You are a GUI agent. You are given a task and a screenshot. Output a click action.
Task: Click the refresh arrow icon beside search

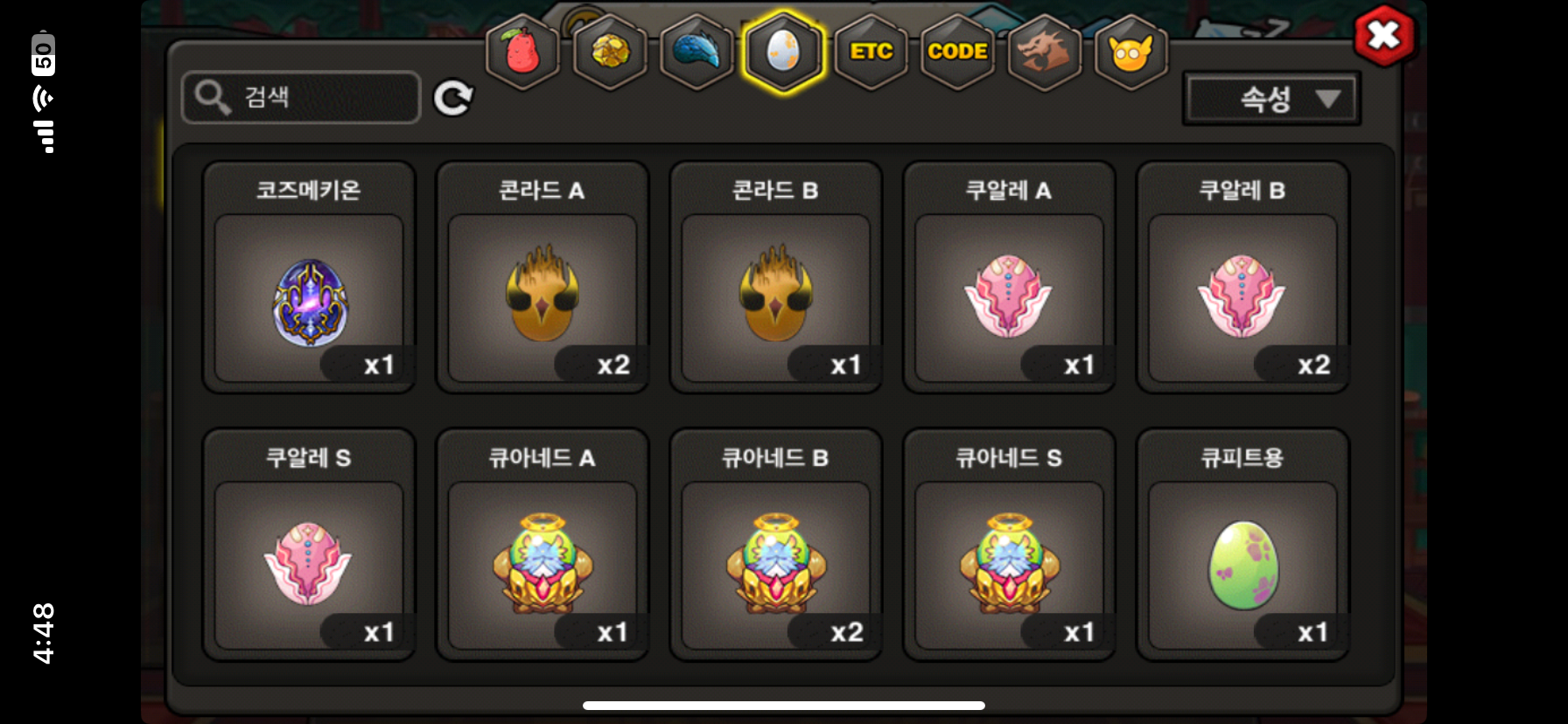[x=453, y=98]
